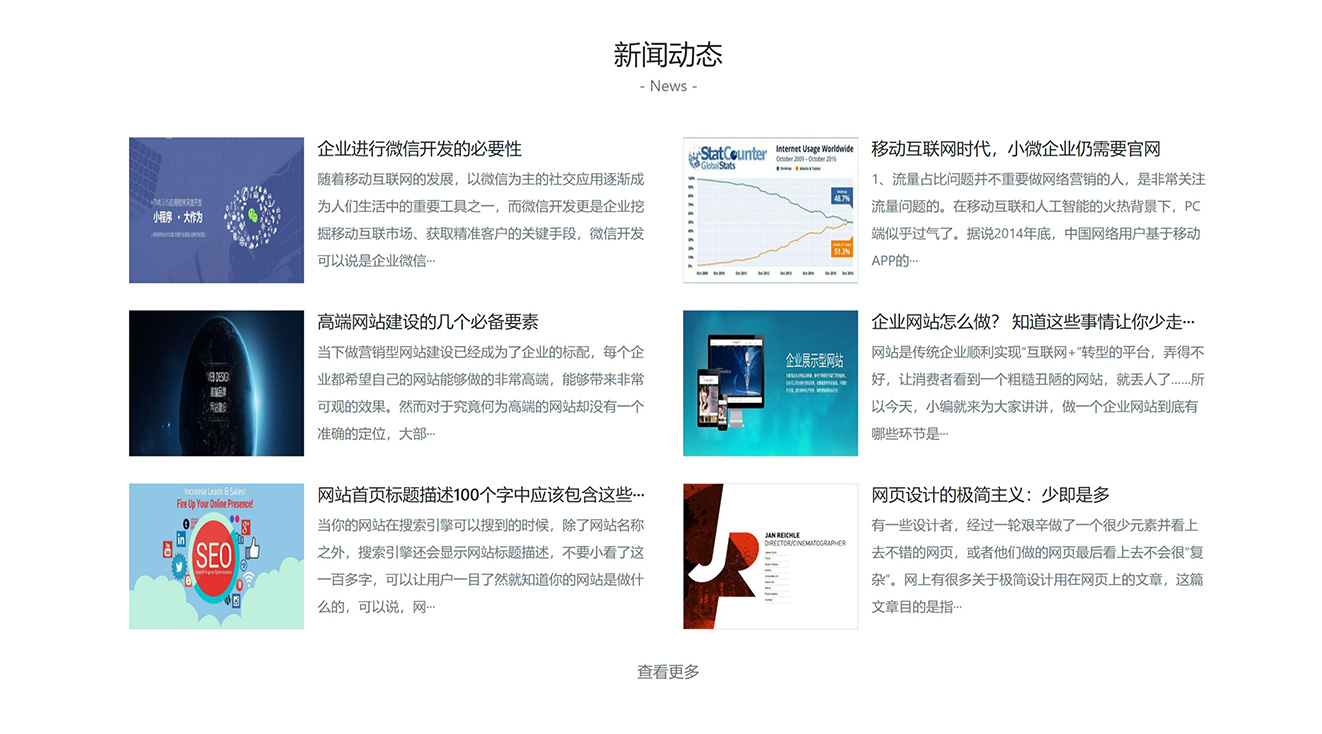Open article 移动互联网时代，小微企业仍需要官网
Image resolution: width=1322 pixels, height=734 pixels.
click(1016, 149)
